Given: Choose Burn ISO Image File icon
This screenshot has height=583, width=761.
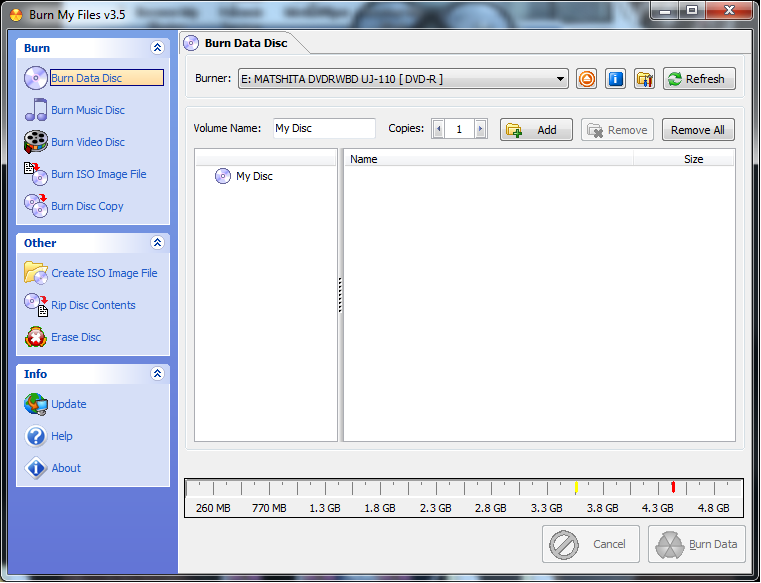Looking at the screenshot, I should point(36,174).
